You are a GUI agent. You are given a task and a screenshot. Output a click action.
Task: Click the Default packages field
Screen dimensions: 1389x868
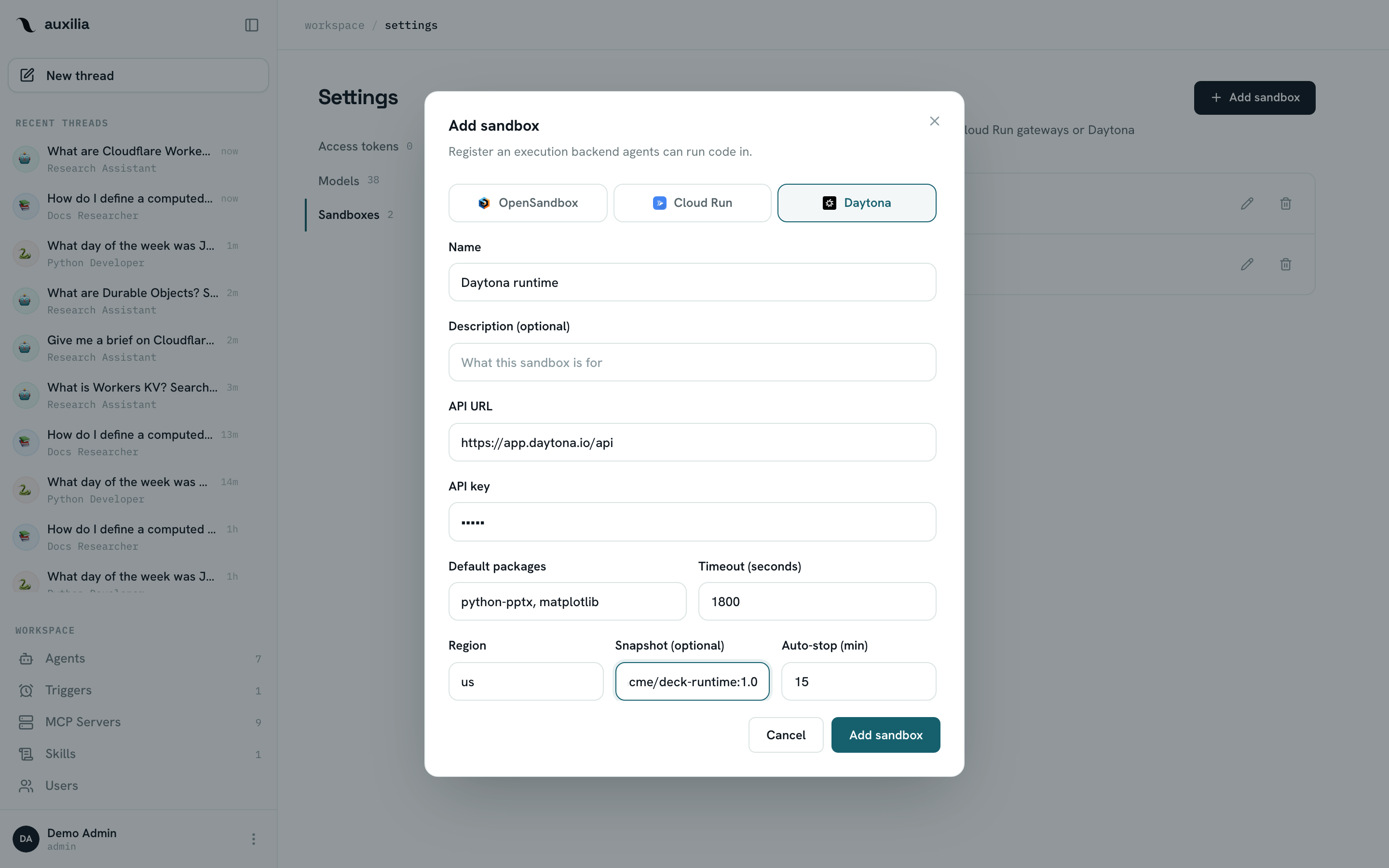tap(567, 601)
